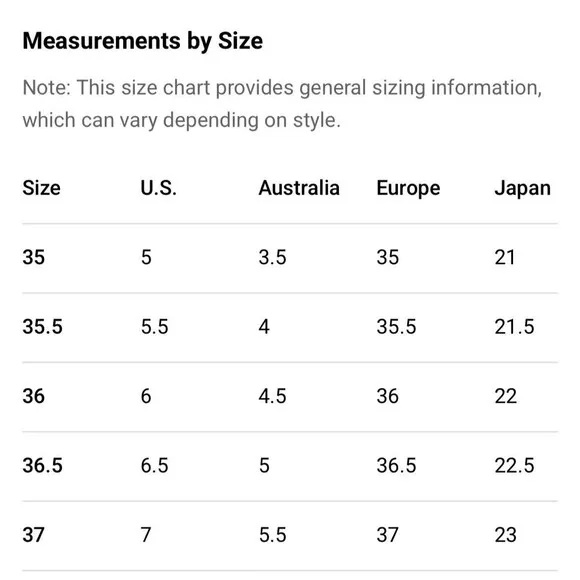Click the U.S. value 6.5
The width and height of the screenshot is (580, 580).
point(155,465)
